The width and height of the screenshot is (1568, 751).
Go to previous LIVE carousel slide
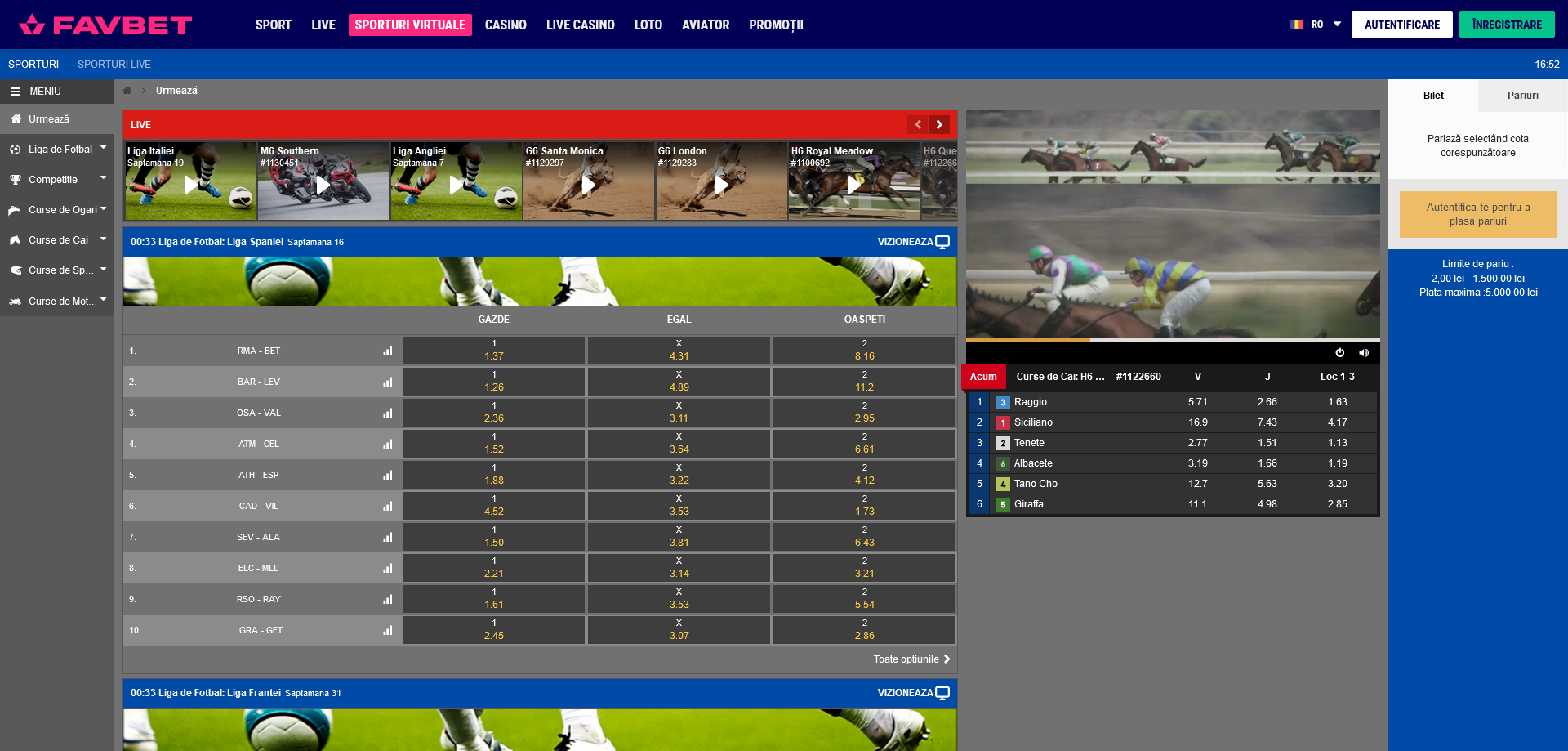918,124
